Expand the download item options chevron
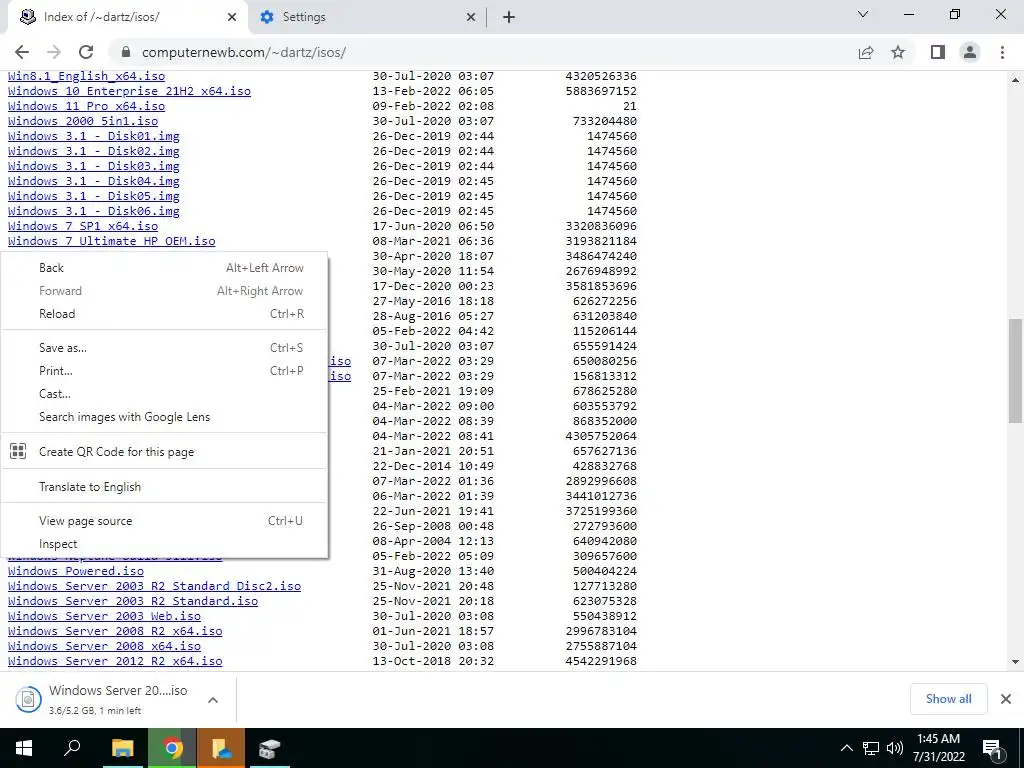Viewport: 1024px width, 768px height. click(x=212, y=699)
